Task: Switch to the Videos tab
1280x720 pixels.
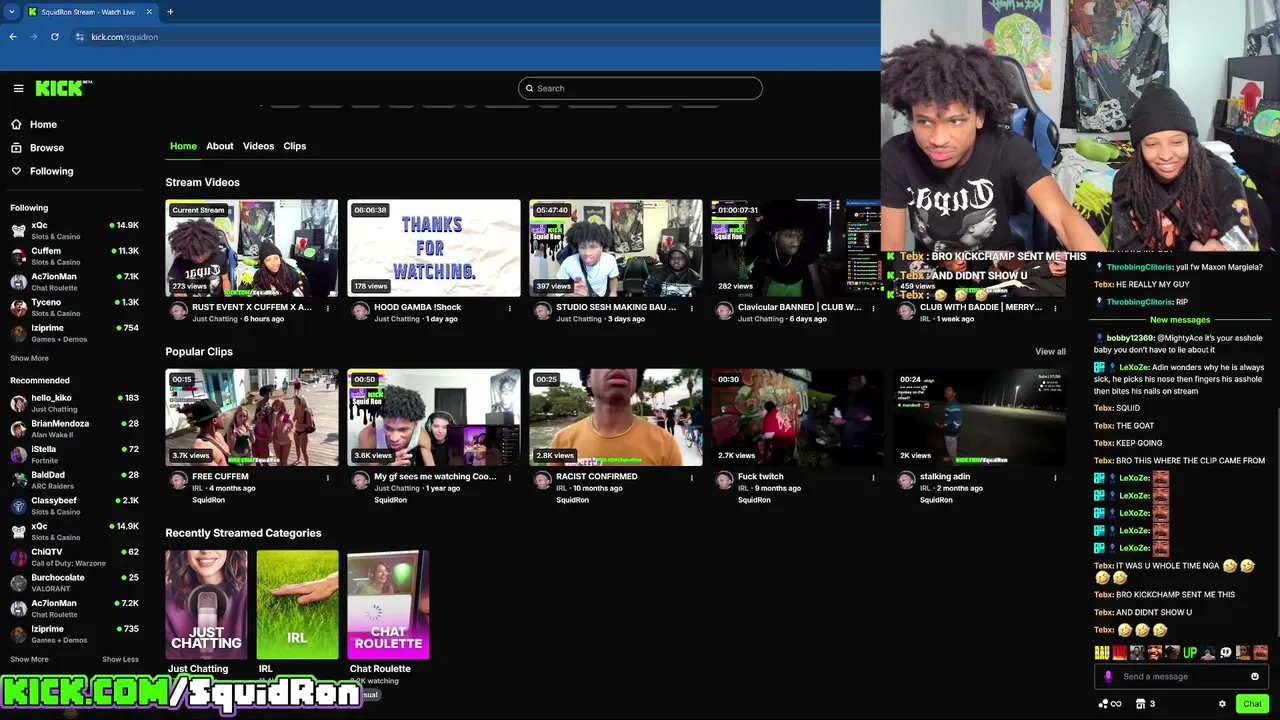Action: pyautogui.click(x=258, y=146)
